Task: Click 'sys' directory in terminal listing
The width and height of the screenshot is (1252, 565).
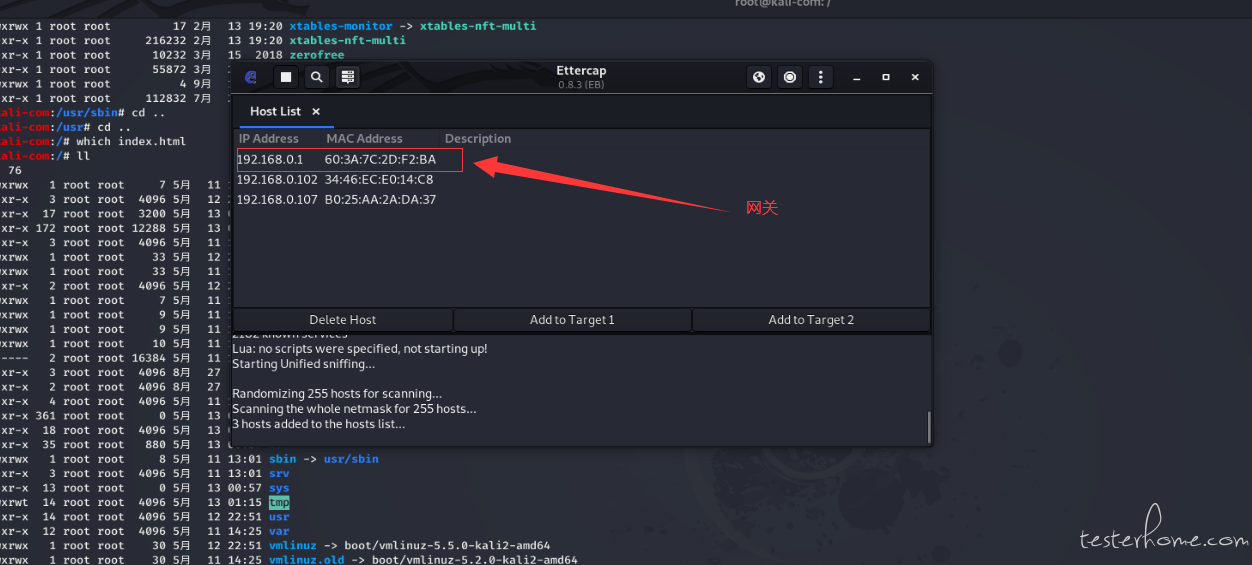Action: [x=279, y=488]
